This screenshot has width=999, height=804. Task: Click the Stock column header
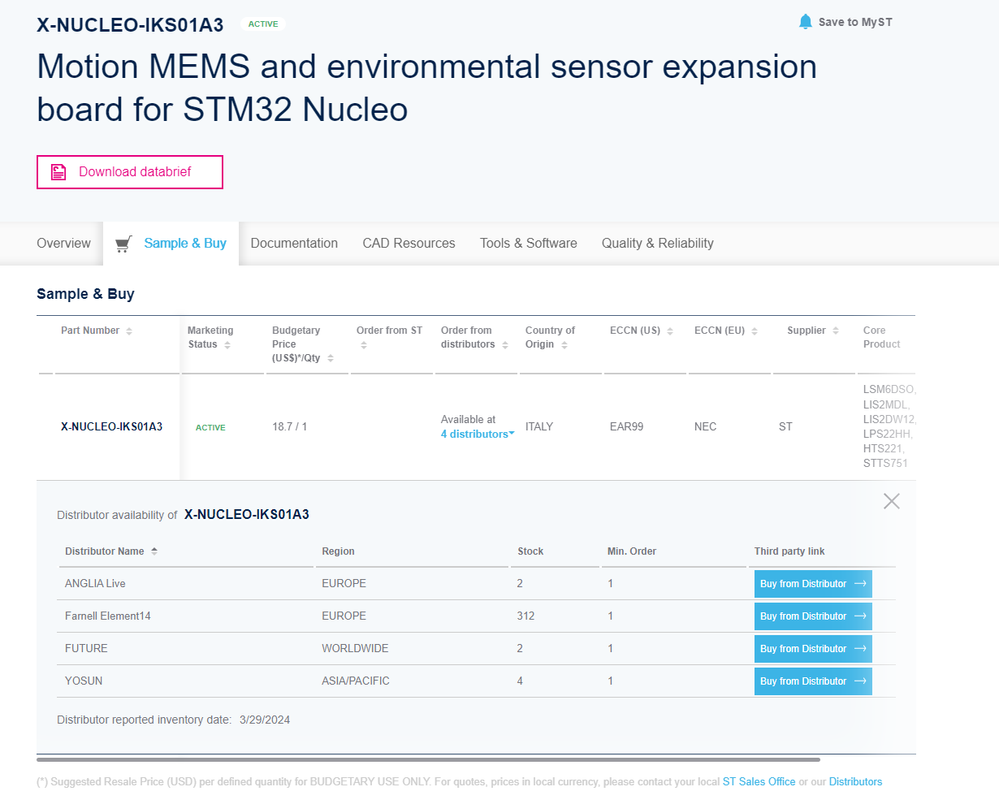coord(530,551)
